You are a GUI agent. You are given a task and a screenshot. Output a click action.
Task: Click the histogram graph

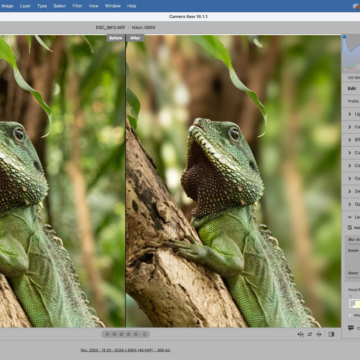pyautogui.click(x=351, y=55)
